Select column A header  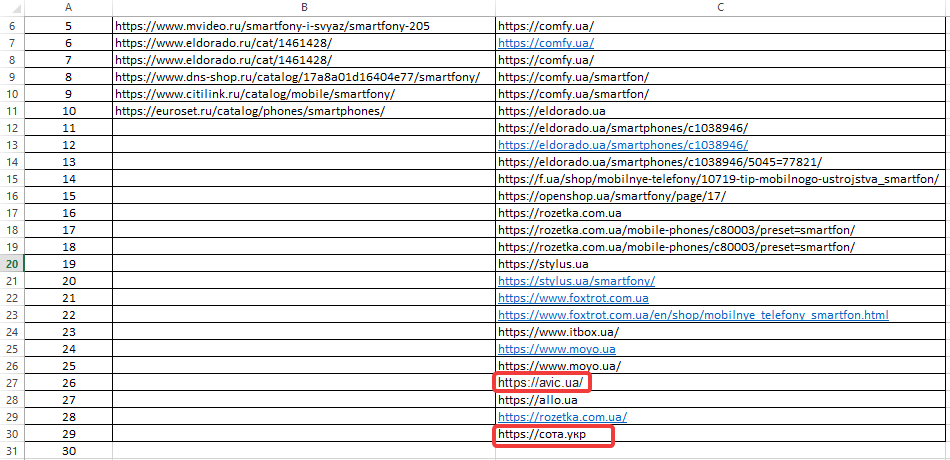[68, 7]
